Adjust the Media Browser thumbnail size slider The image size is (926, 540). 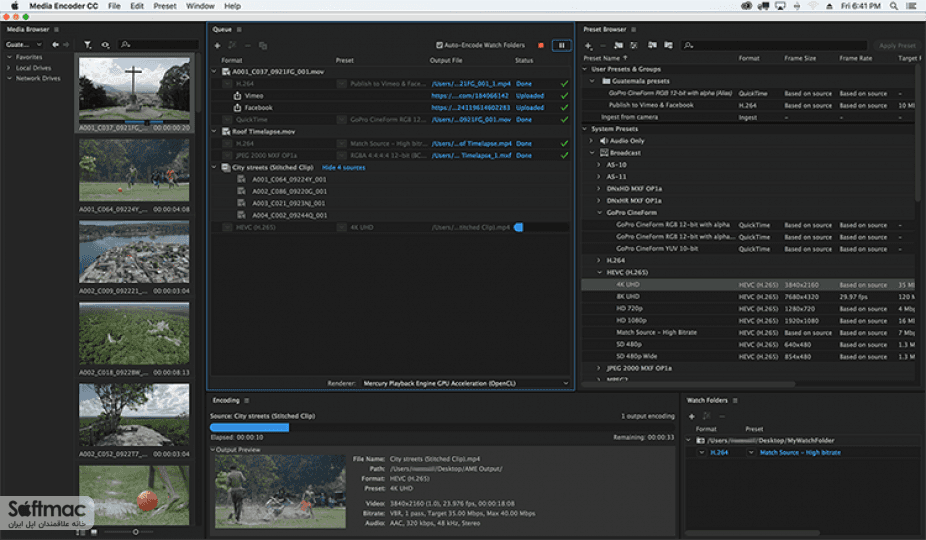135,532
